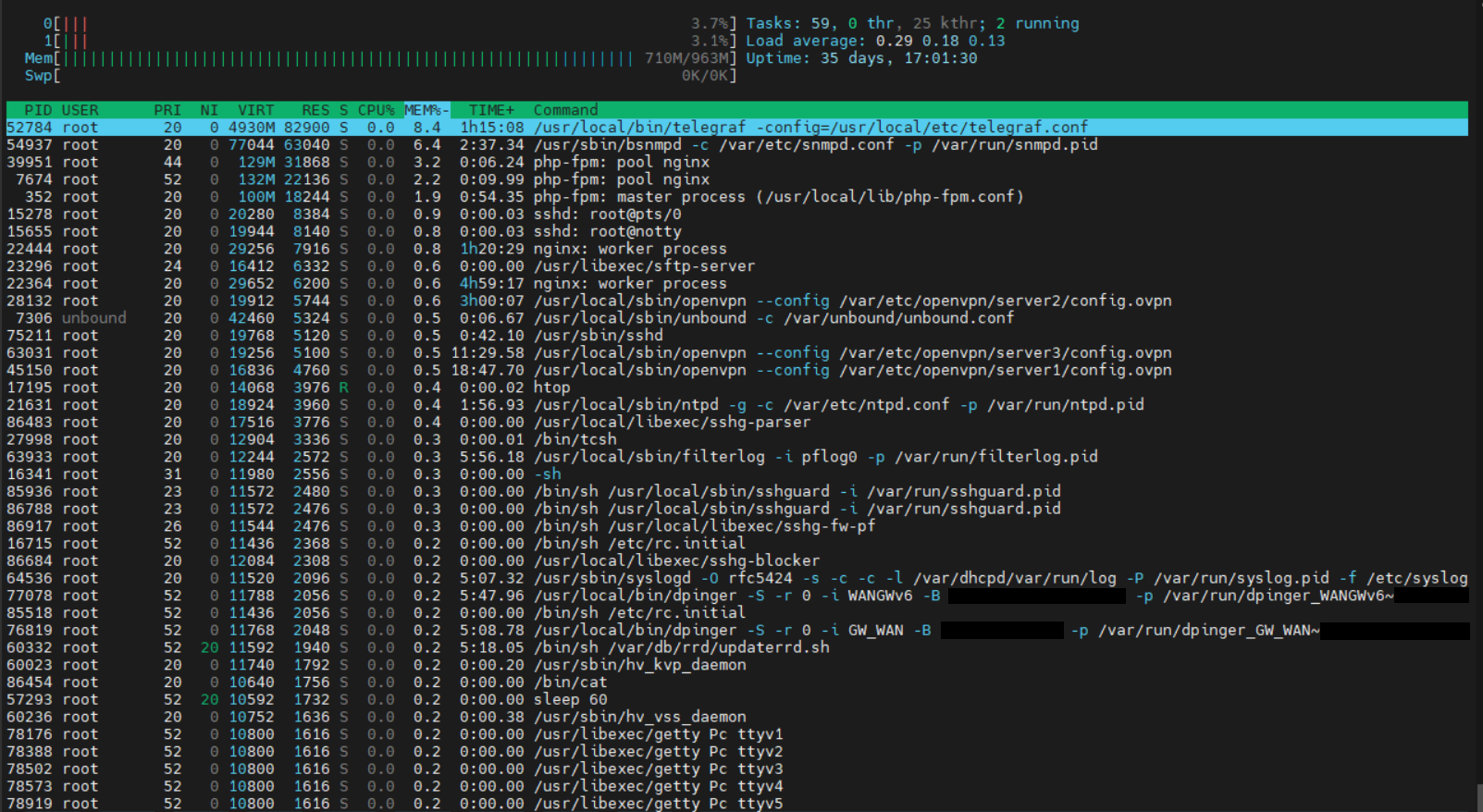This screenshot has height=812, width=1483.
Task: Sort by the USER column header
Action: tap(80, 110)
